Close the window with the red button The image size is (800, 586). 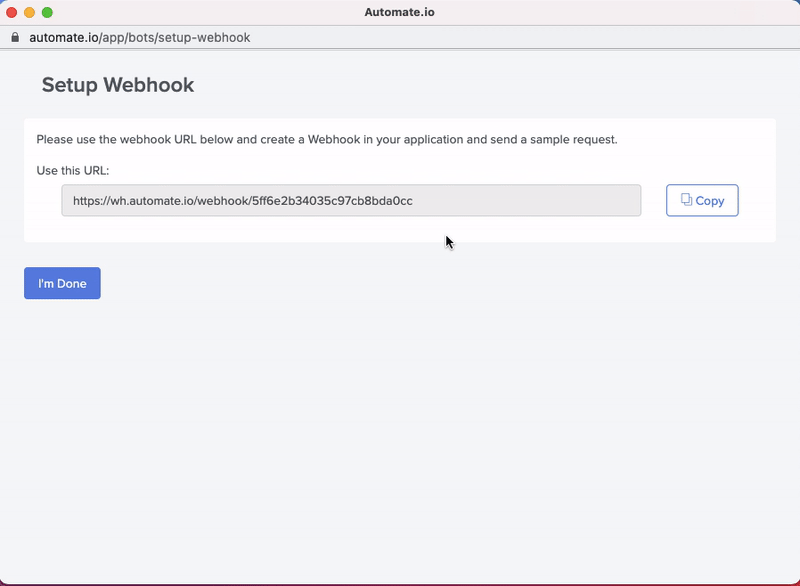(x=12, y=12)
